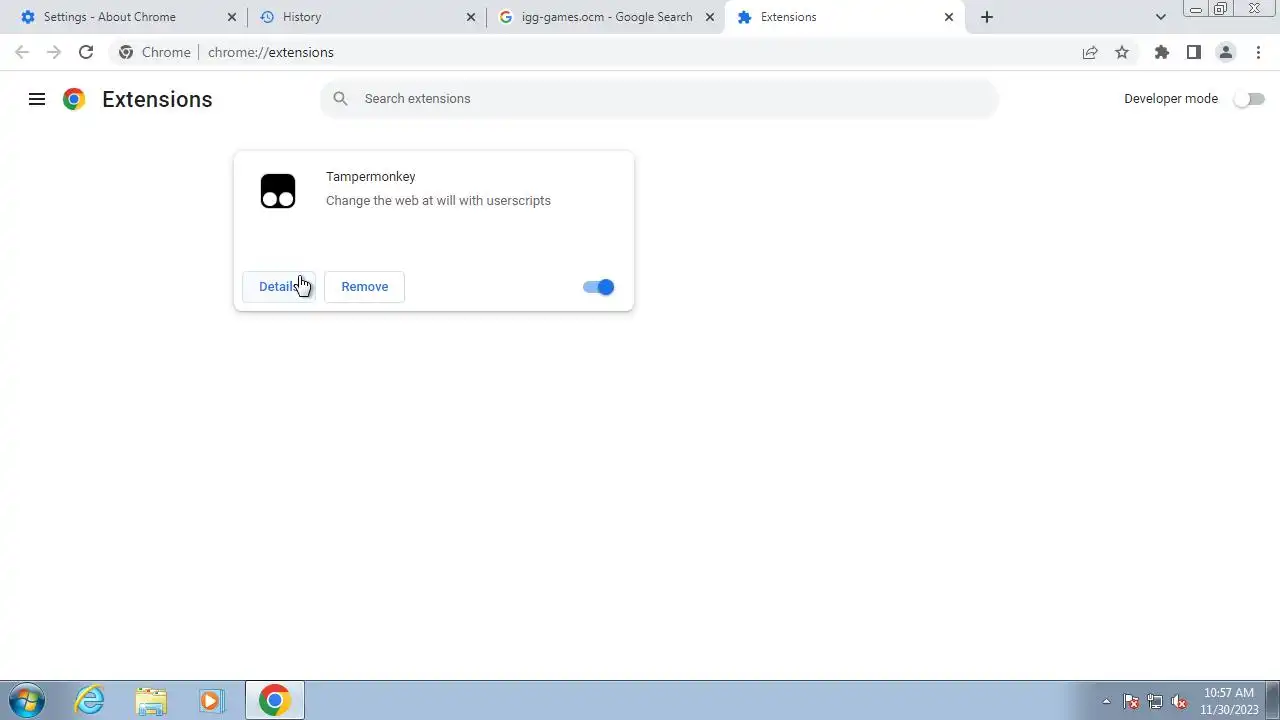The image size is (1280, 720).
Task: Open the media player taskbar icon
Action: tap(211, 700)
